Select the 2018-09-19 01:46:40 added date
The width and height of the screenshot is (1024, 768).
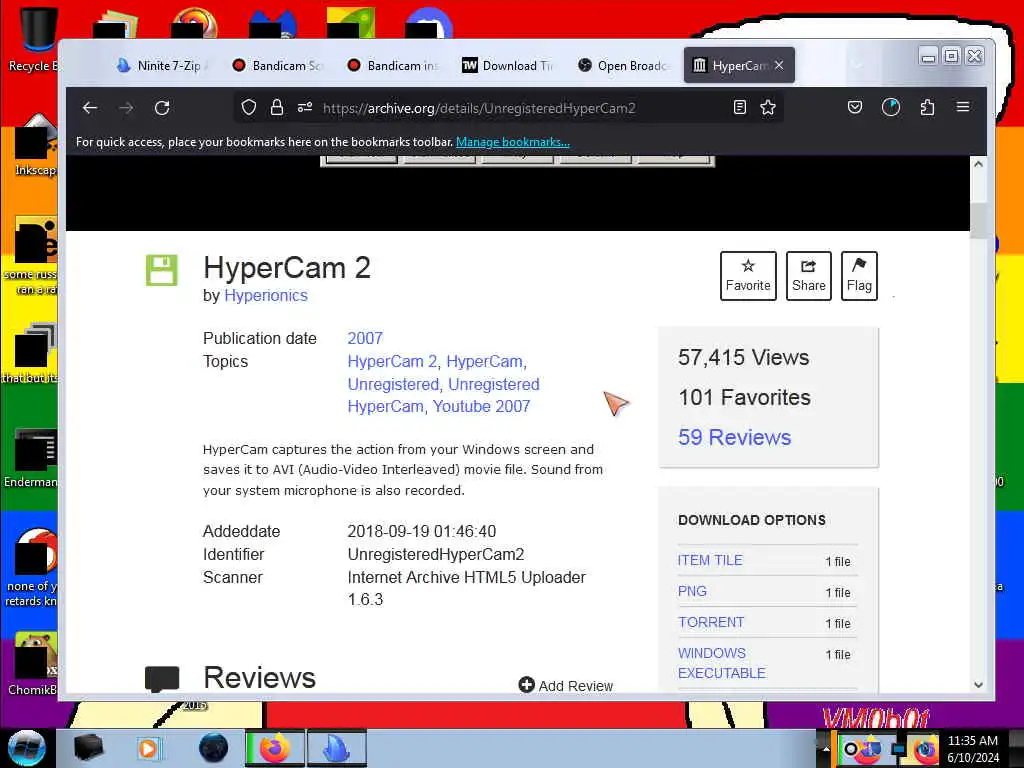(x=422, y=532)
